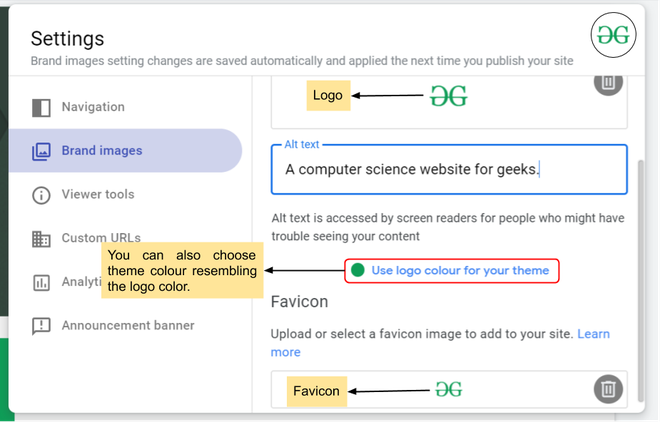Click the green logo colour swatch
Viewport: 660px width, 422px height.
357,271
